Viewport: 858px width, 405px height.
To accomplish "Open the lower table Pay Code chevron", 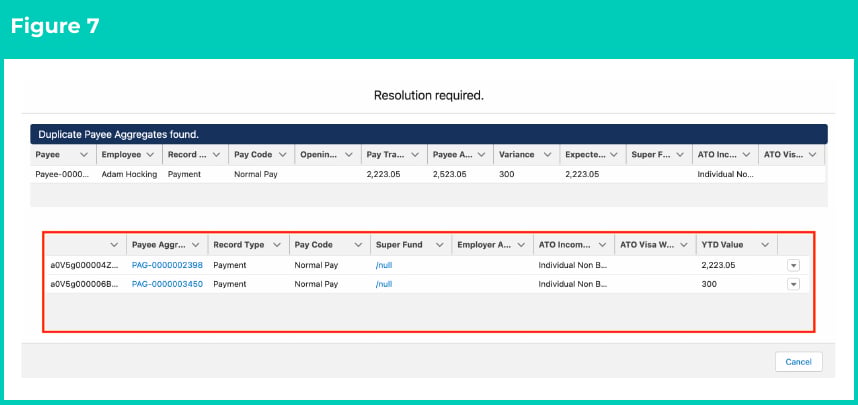I will point(358,245).
